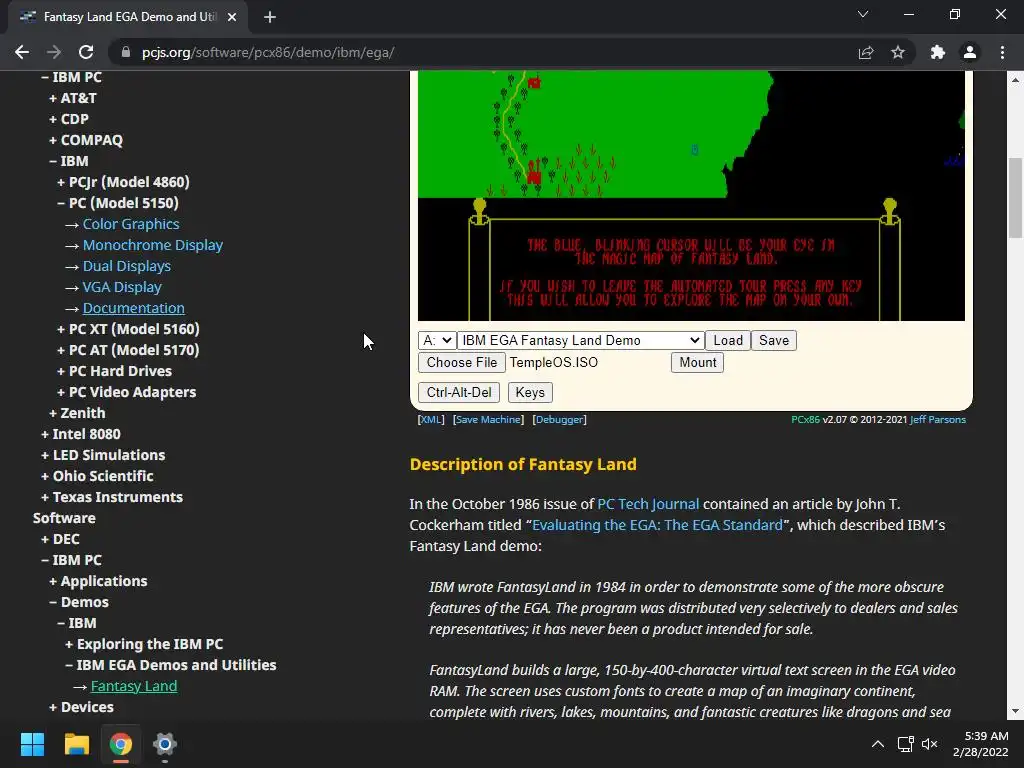Expand PC XT (Model 5160) item
The width and height of the screenshot is (1024, 768).
coord(128,329)
